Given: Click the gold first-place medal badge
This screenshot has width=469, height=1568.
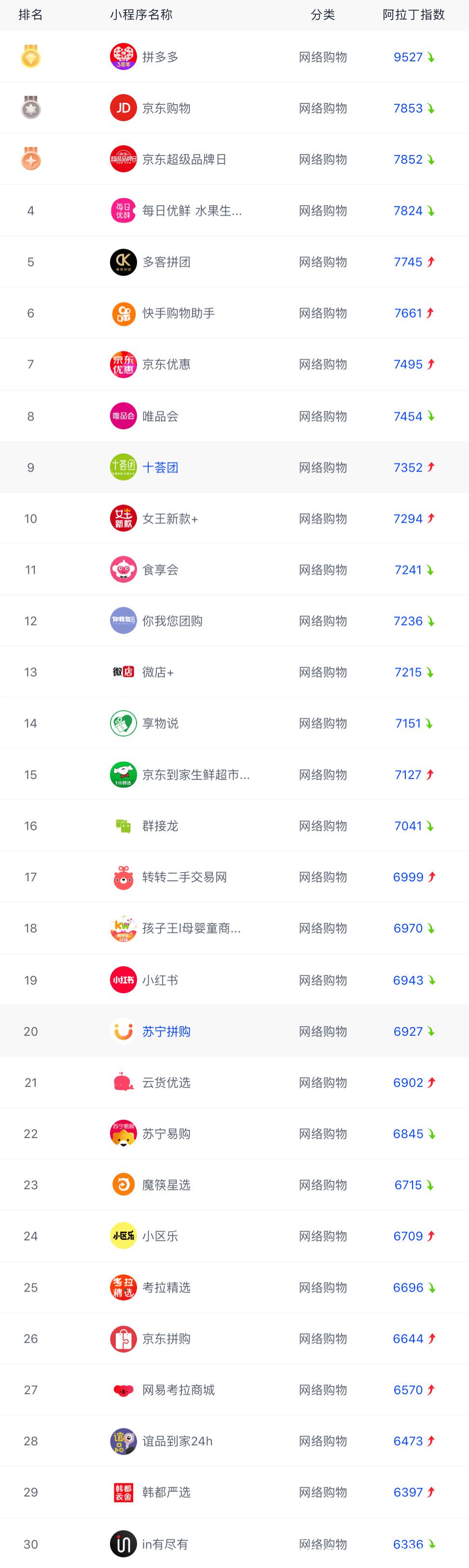Looking at the screenshot, I should click(30, 56).
